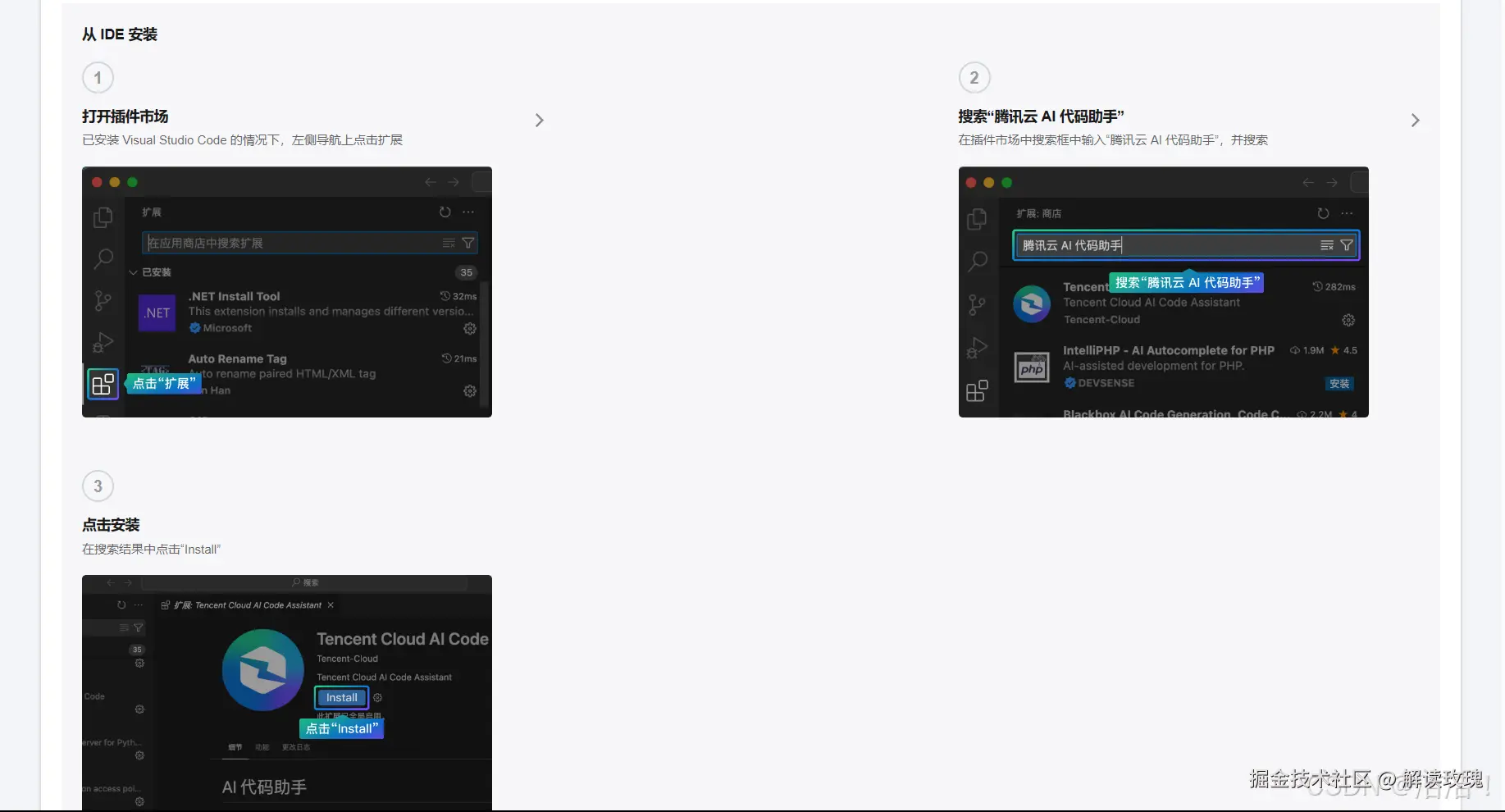Image resolution: width=1505 pixels, height=812 pixels.
Task: Click the PHP logo icon of IntelliPHP result
Action: pos(1032,367)
